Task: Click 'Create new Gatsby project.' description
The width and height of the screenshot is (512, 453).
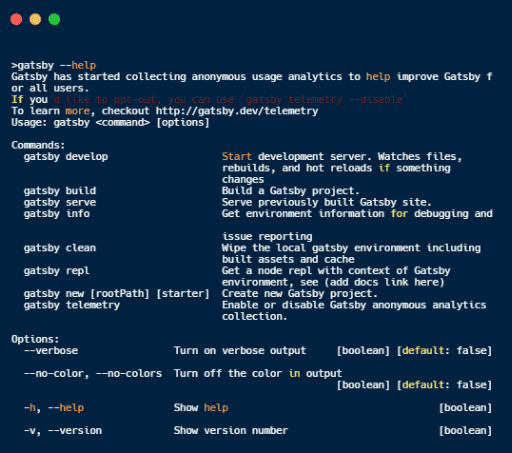Action: coord(300,294)
